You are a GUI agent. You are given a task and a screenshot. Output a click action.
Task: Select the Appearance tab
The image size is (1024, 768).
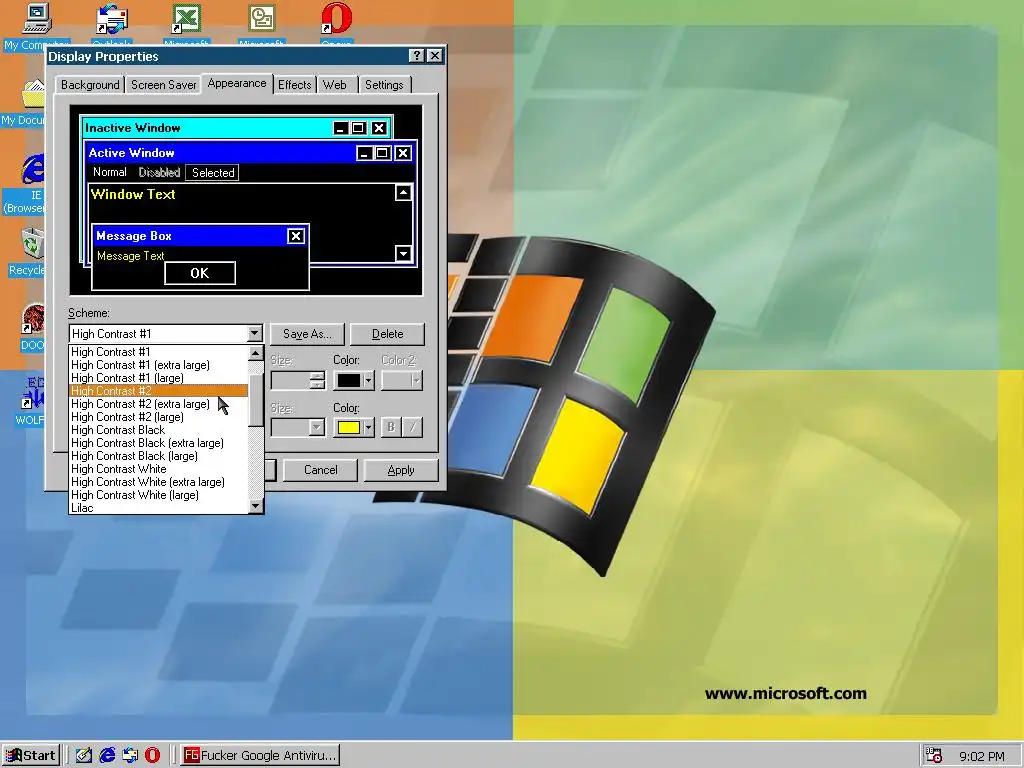point(236,84)
